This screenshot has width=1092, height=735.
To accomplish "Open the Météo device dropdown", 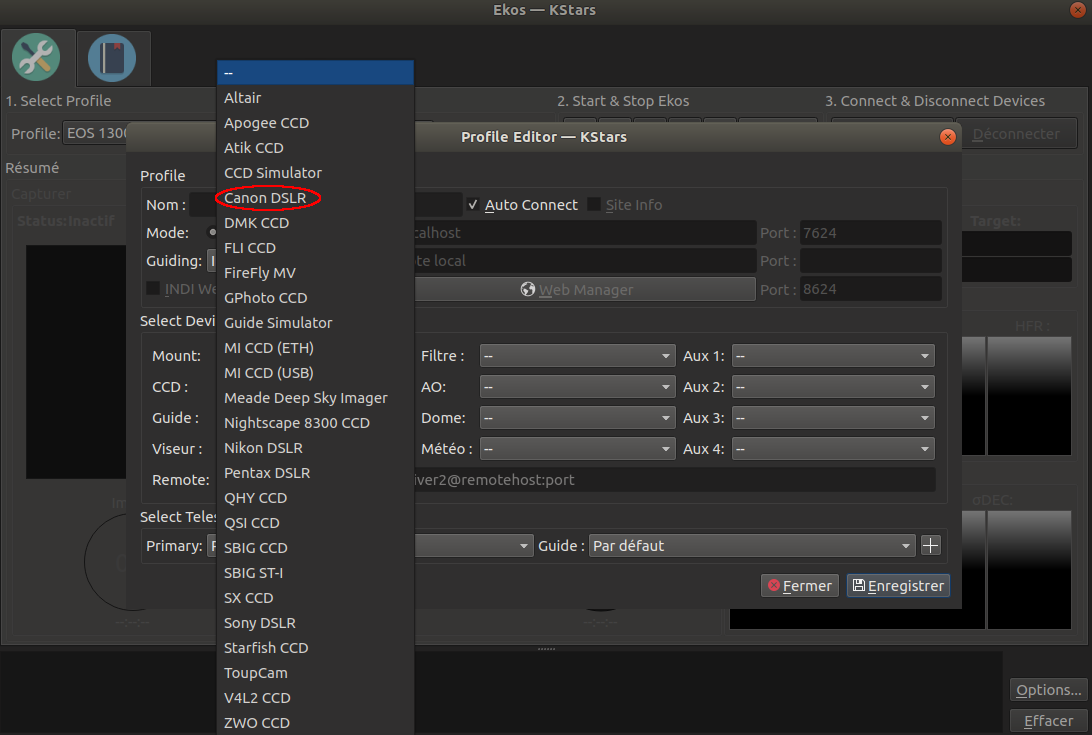I will click(x=577, y=449).
